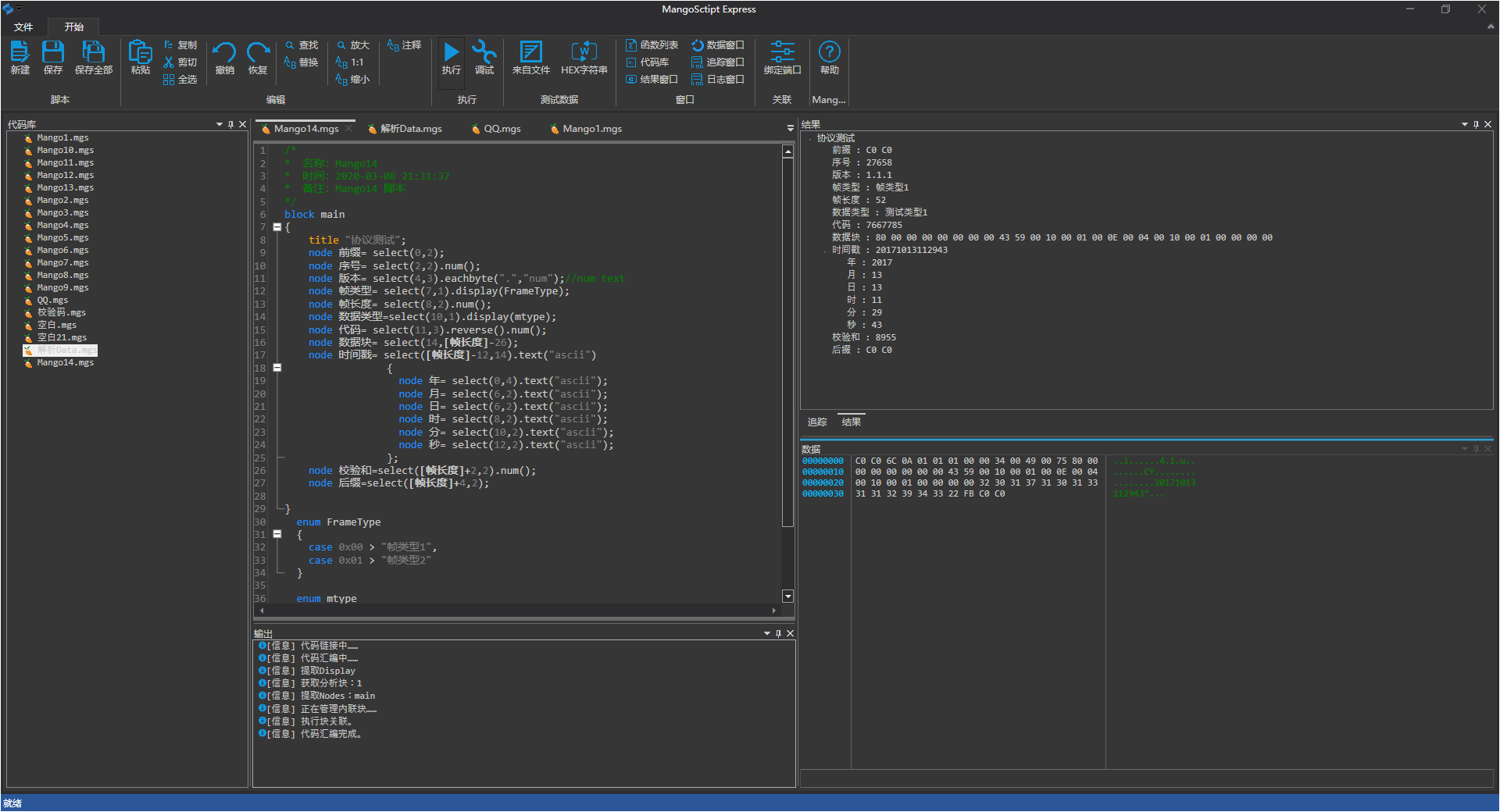Click the 复制 (Copy) button
The image size is (1500, 812).
(180, 45)
